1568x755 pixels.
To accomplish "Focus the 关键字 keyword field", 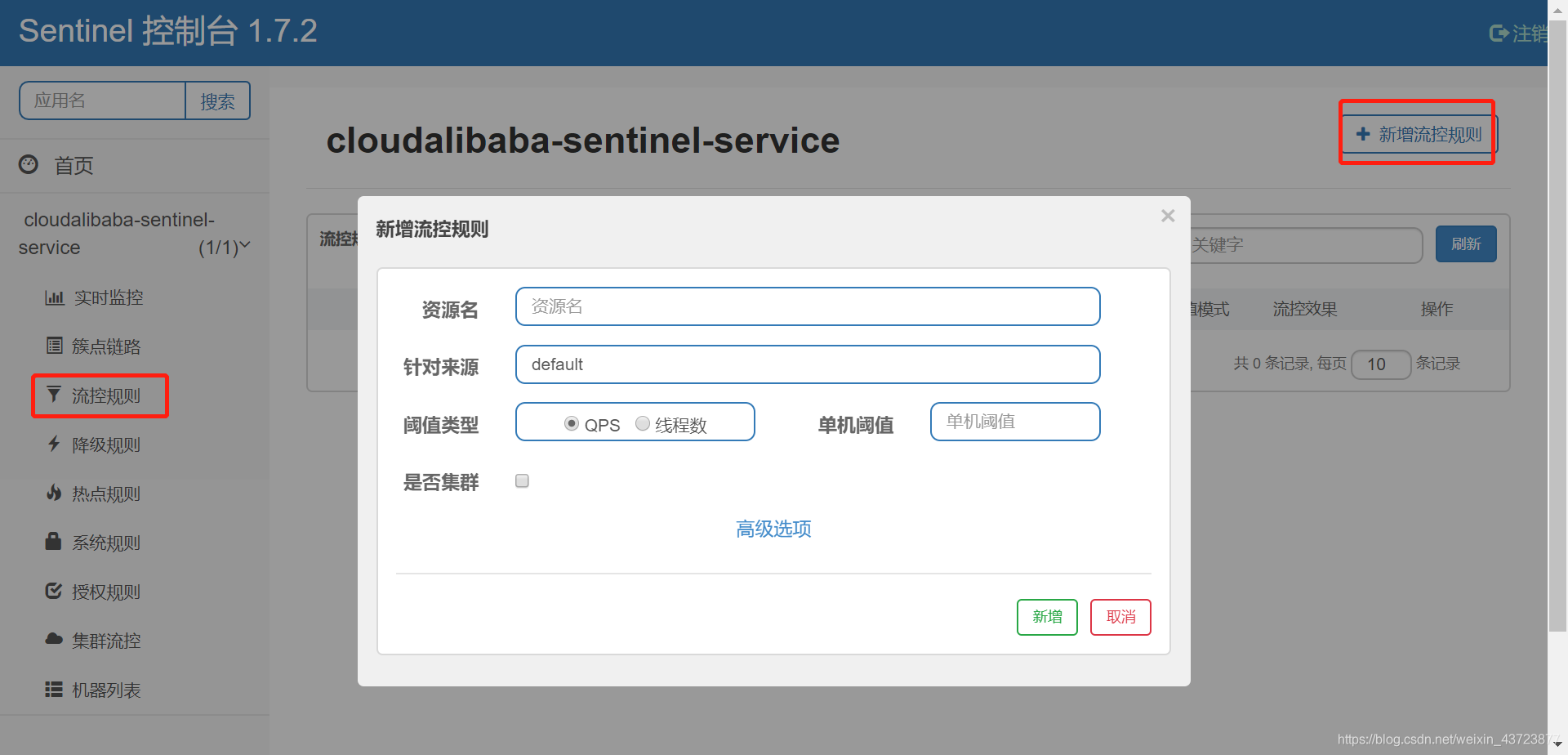I will click(x=1306, y=244).
